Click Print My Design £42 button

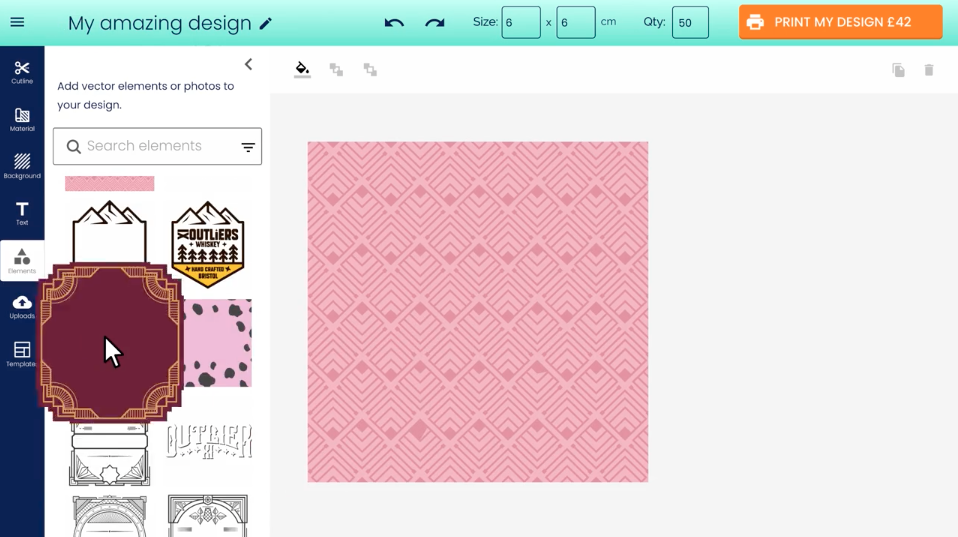tap(841, 22)
